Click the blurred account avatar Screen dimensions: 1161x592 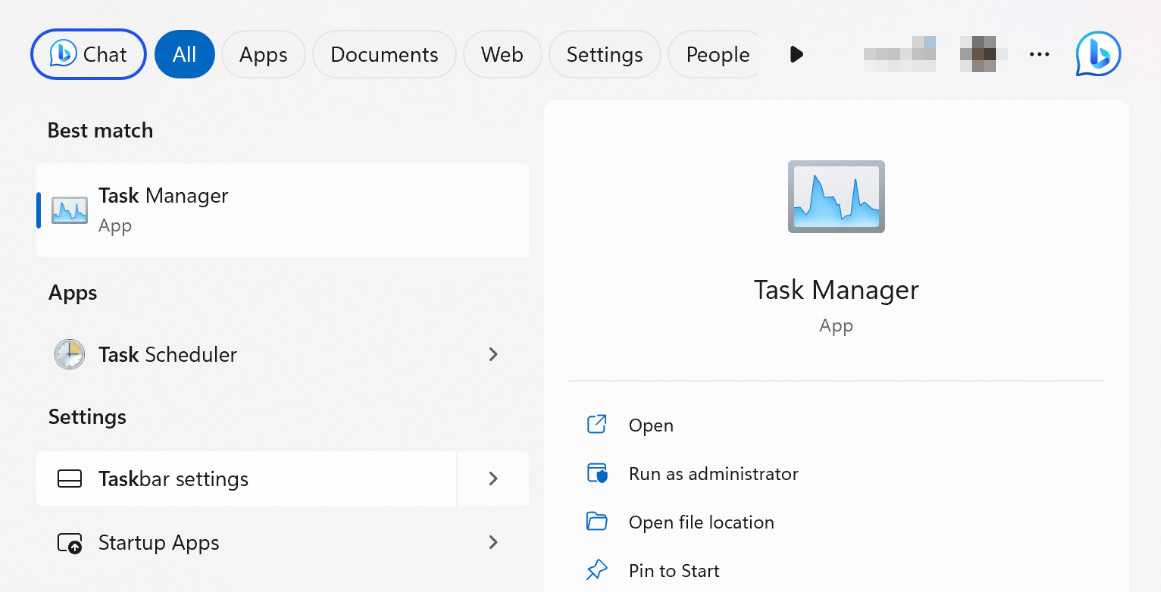tap(983, 54)
